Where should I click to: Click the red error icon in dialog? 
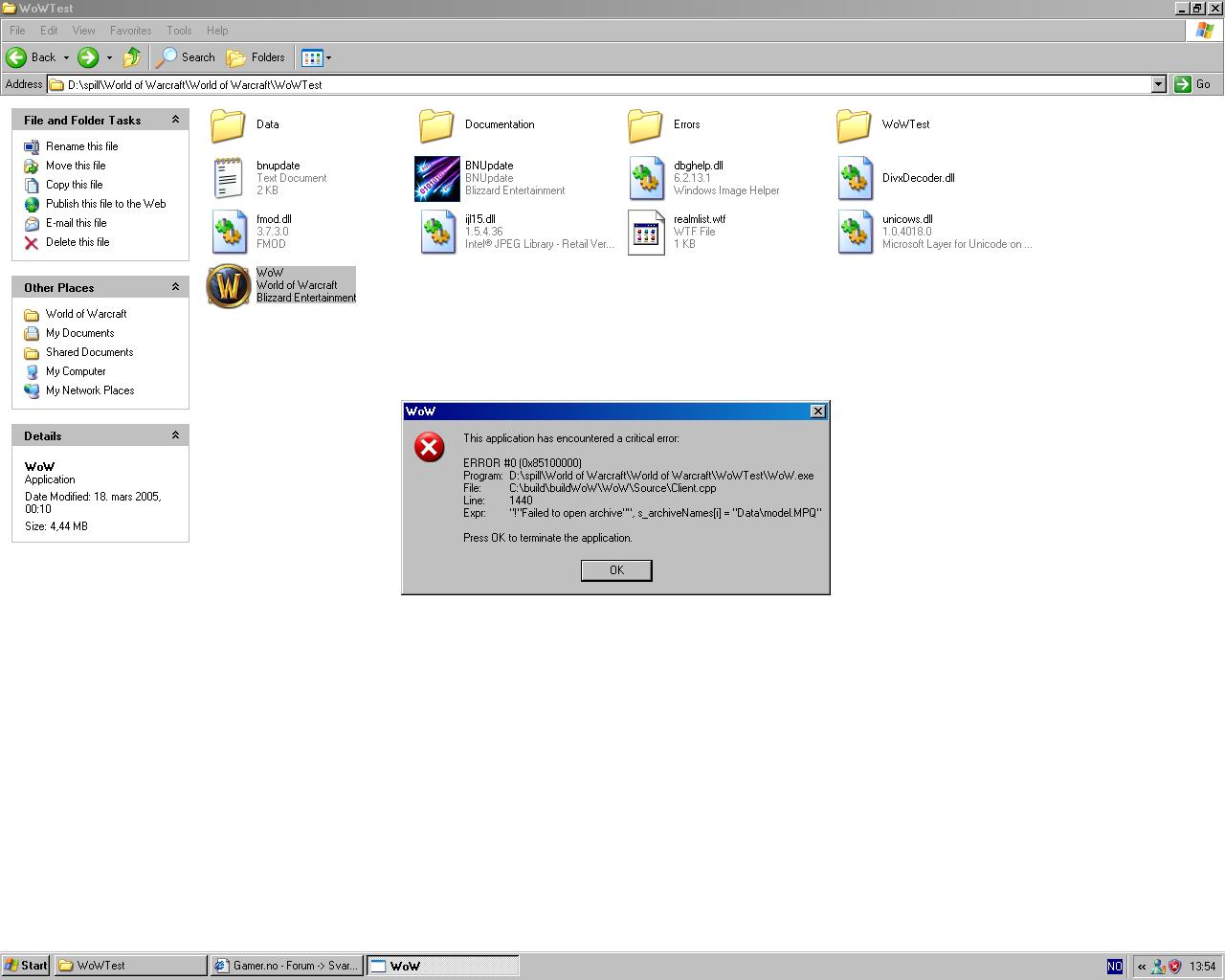(x=430, y=447)
